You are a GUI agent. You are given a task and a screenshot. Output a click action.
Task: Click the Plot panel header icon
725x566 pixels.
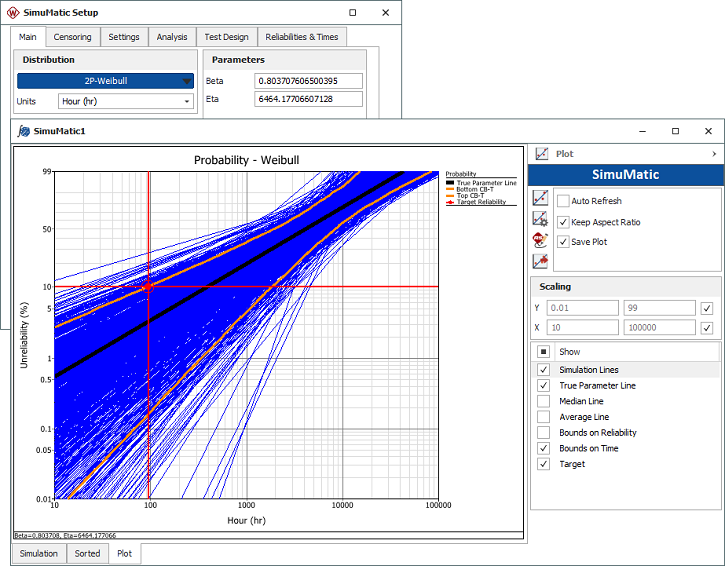(542, 154)
